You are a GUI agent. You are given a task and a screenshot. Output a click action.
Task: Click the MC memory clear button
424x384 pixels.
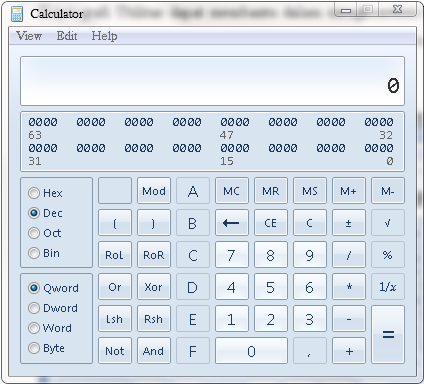pos(232,191)
